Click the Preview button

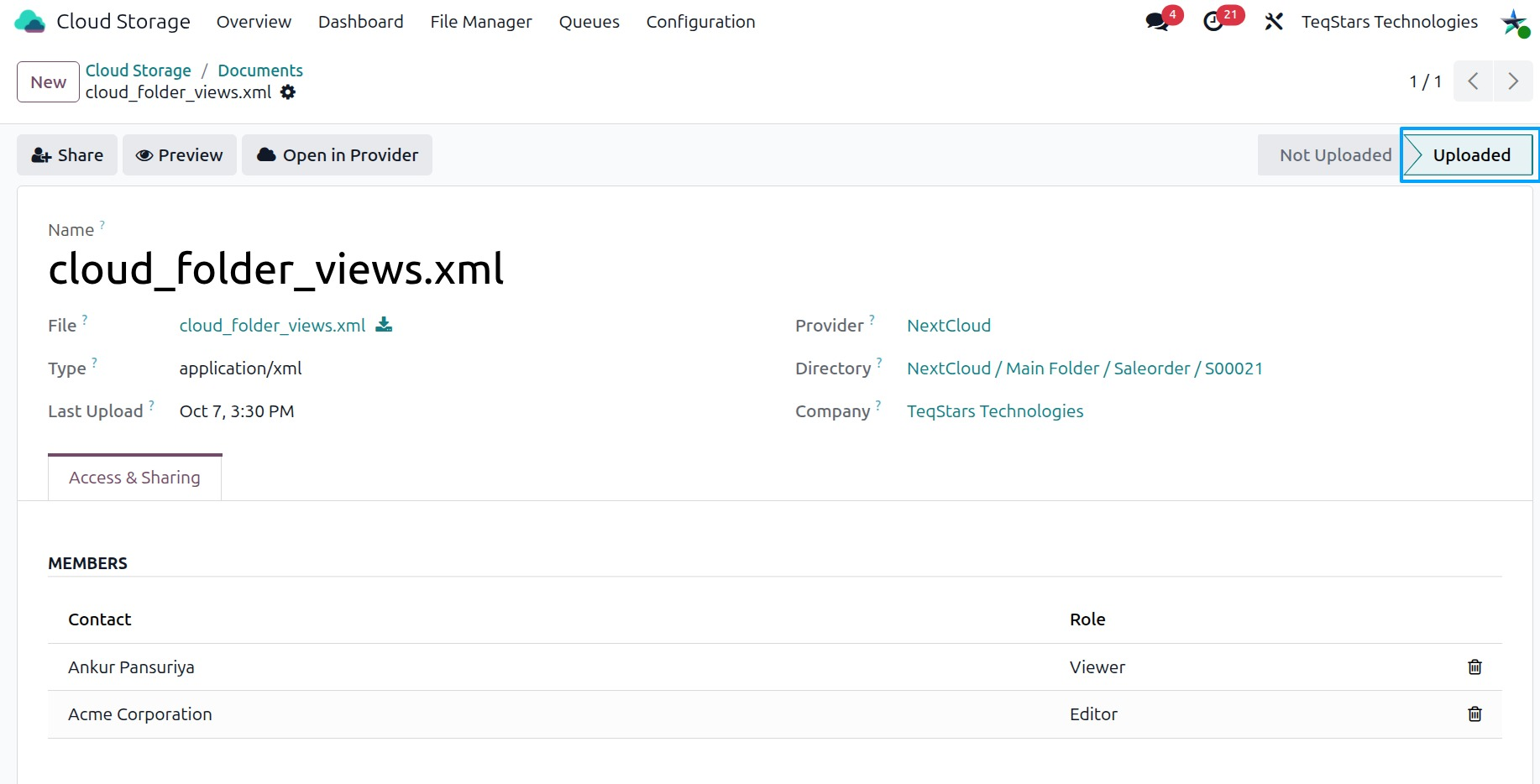pyautogui.click(x=180, y=155)
